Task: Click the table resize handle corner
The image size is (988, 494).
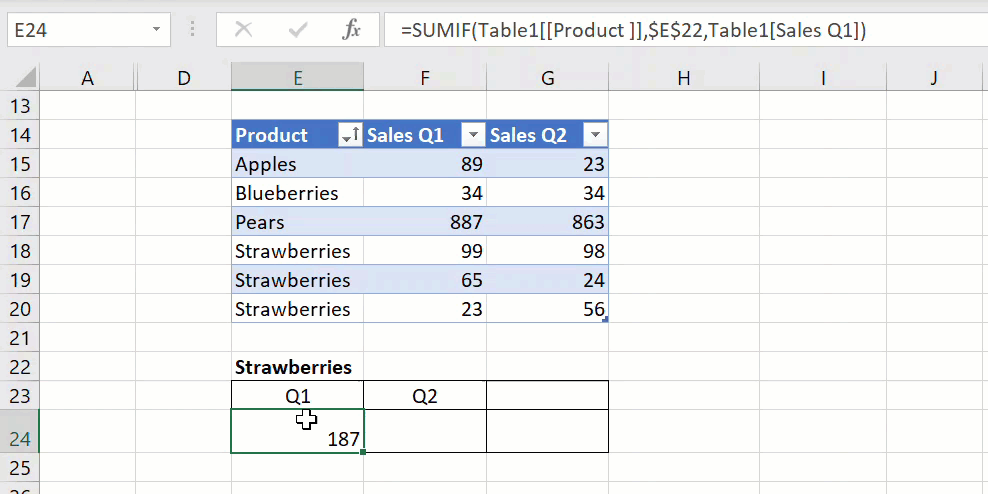Action: 605,318
